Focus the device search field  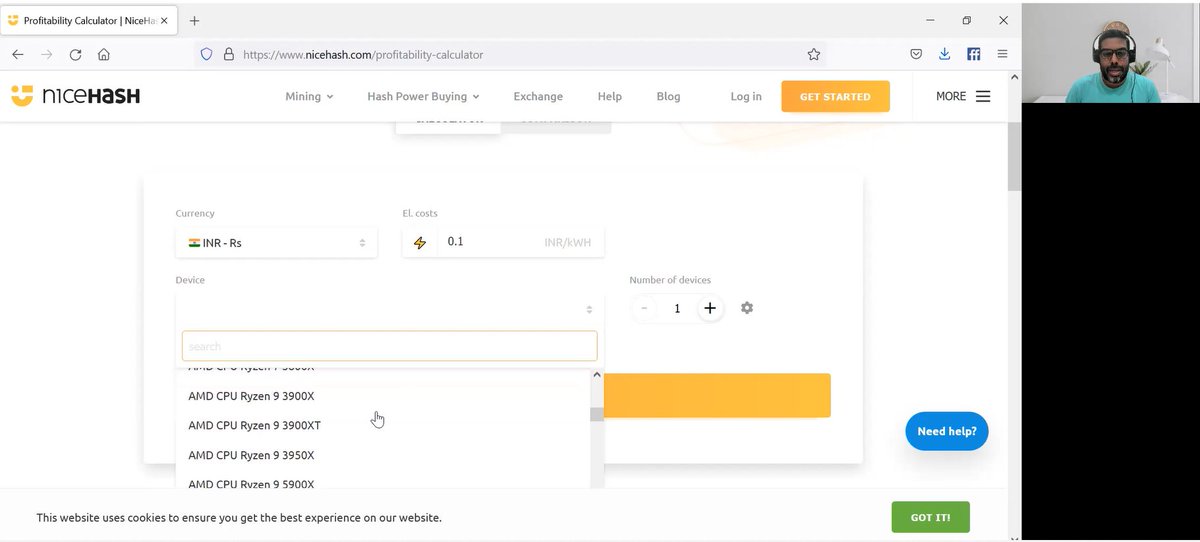coord(389,346)
